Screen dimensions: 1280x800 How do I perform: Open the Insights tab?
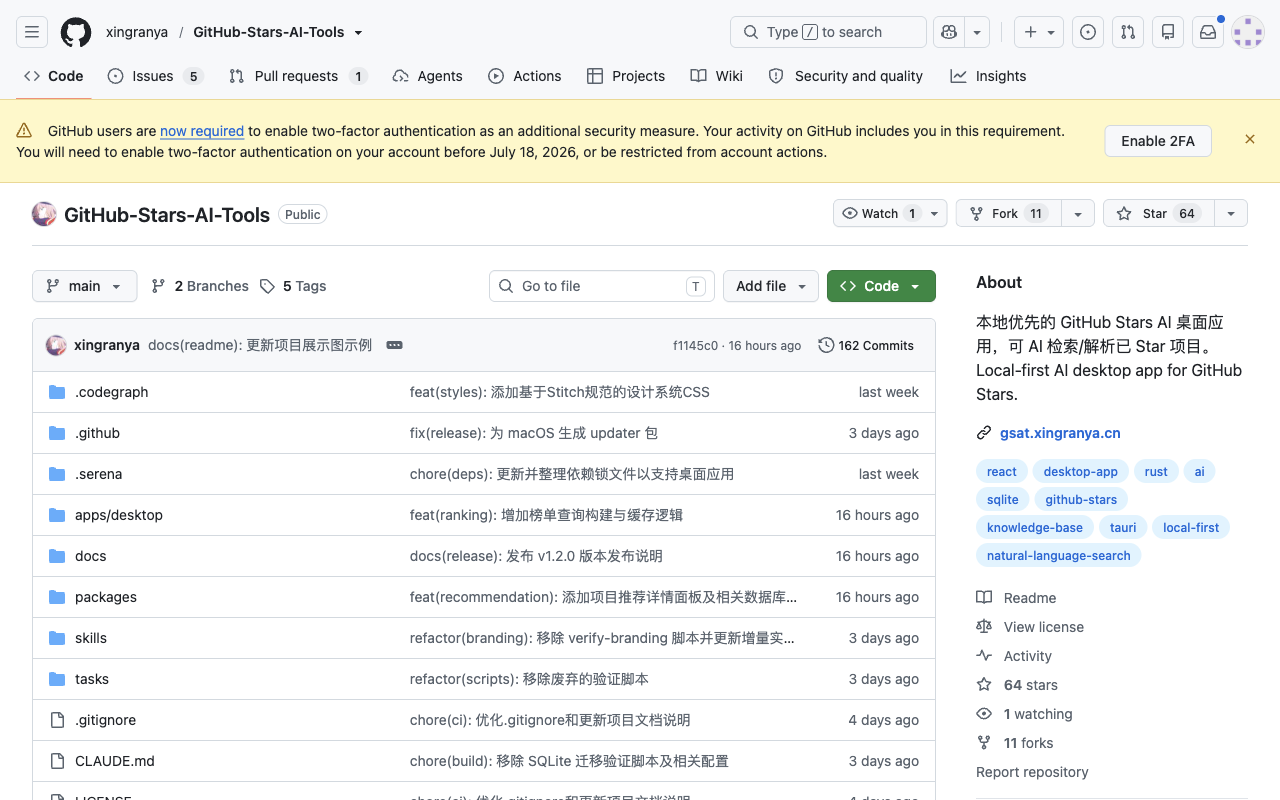[x=988, y=76]
